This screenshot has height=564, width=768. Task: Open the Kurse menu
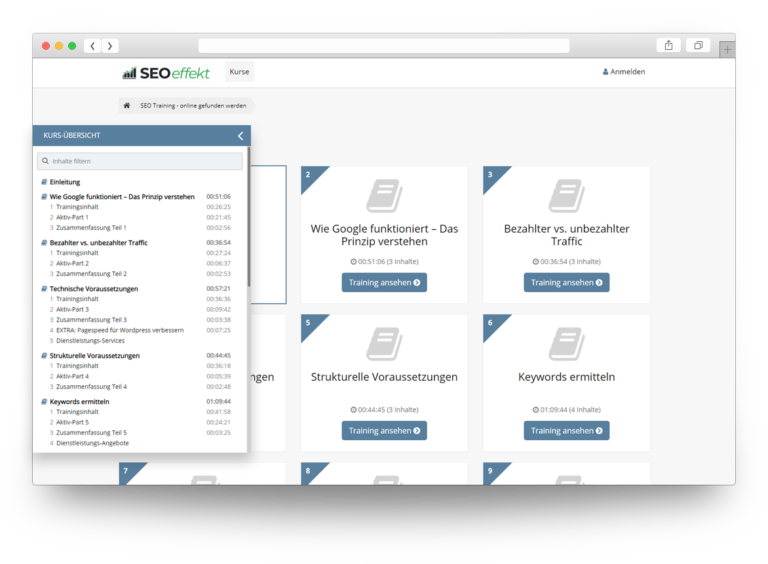[239, 71]
